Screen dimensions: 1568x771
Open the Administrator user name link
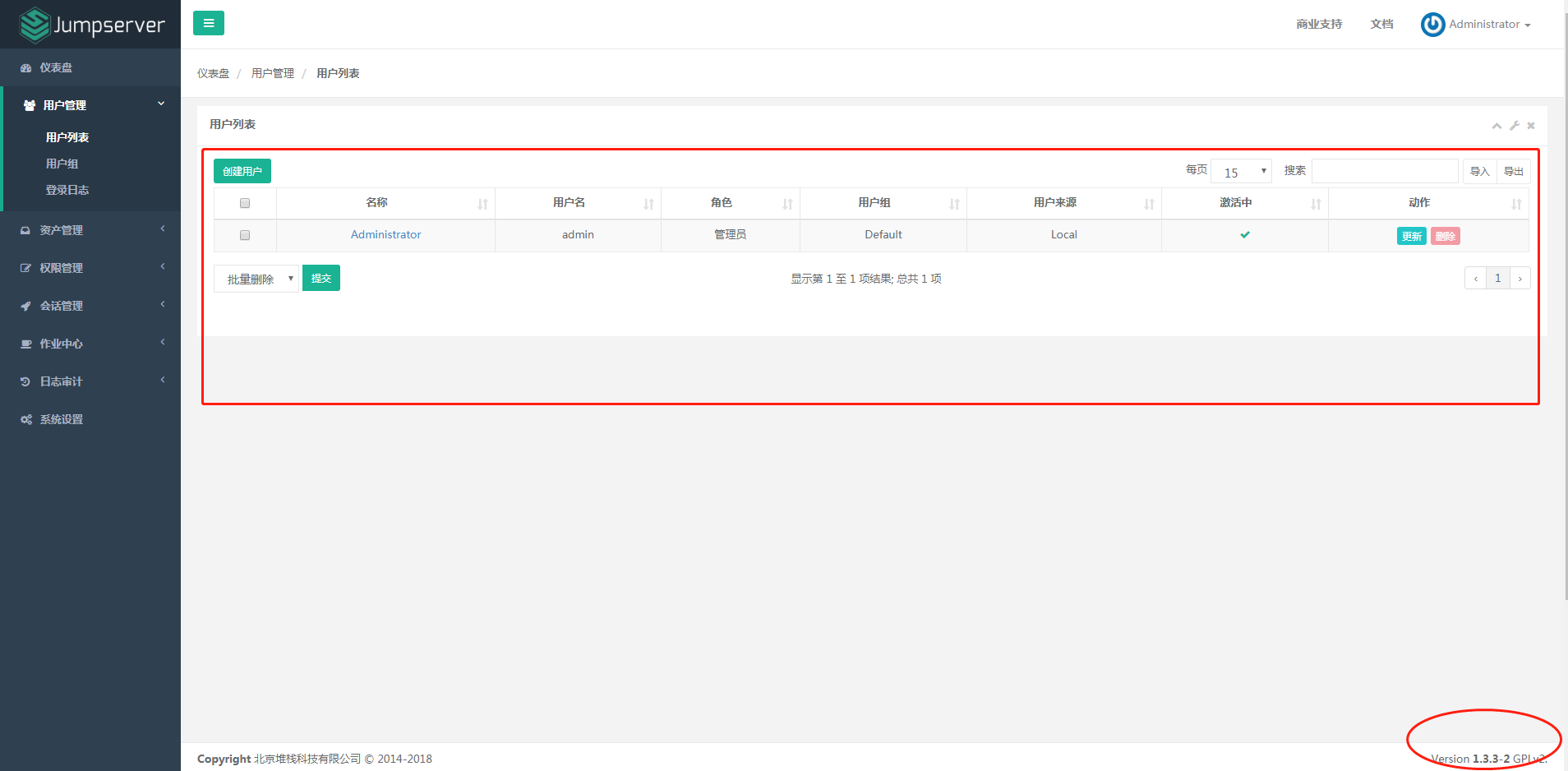386,234
